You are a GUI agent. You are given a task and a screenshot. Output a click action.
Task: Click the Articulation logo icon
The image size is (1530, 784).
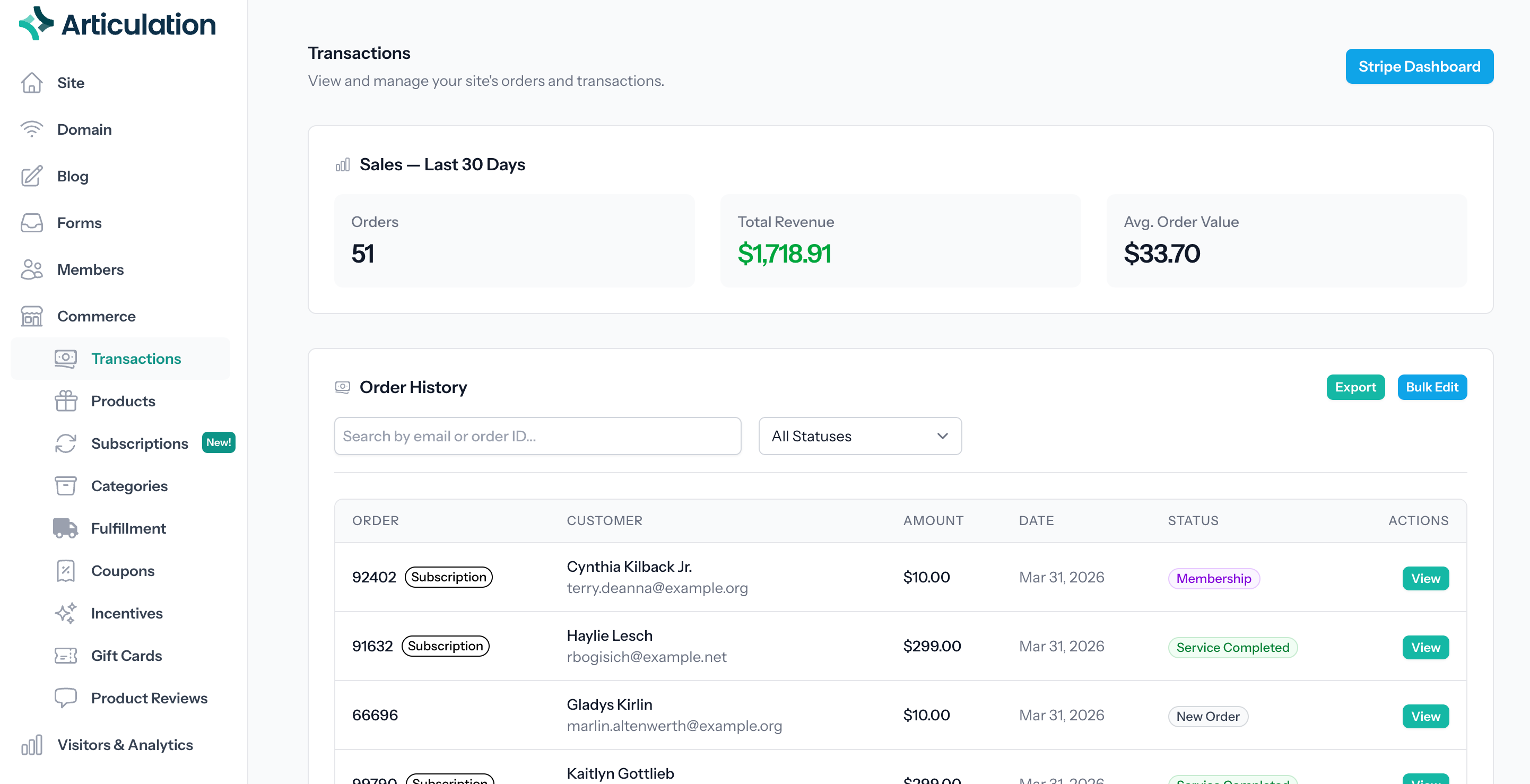tap(34, 24)
